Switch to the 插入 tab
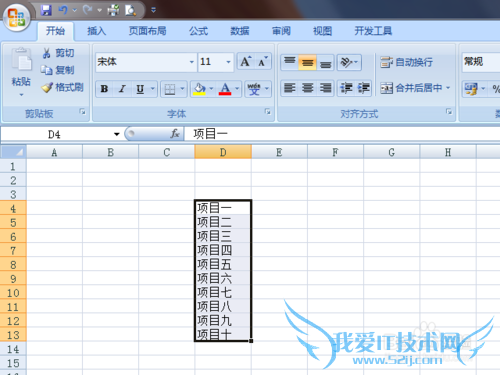This screenshot has height=375, width=500. click(x=96, y=31)
